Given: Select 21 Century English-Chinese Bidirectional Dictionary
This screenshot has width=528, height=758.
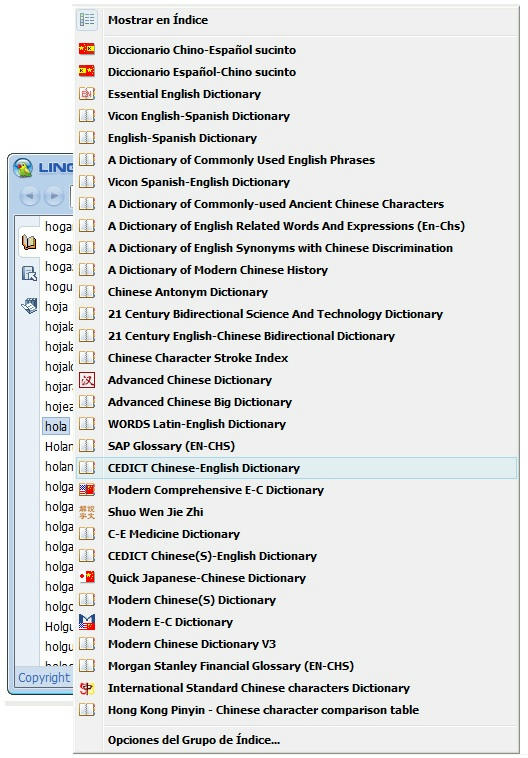Looking at the screenshot, I should pyautogui.click(x=296, y=335).
